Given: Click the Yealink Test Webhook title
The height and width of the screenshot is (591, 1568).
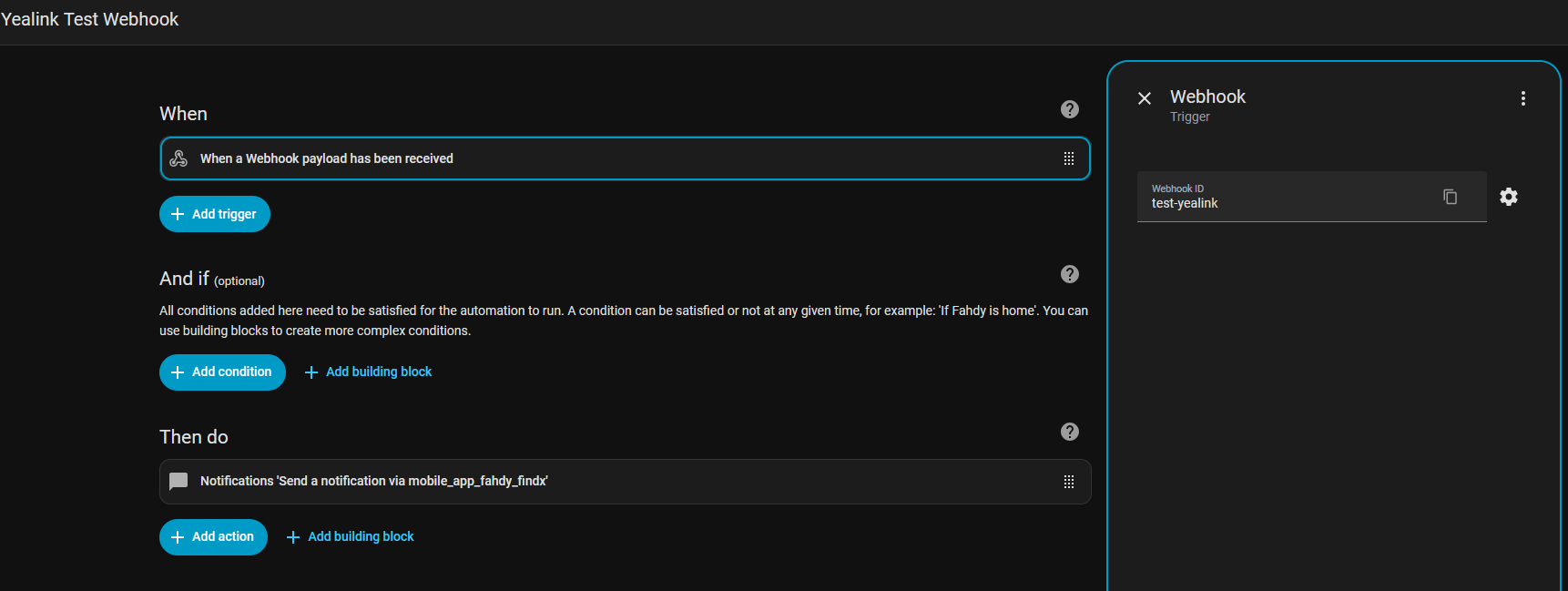Looking at the screenshot, I should [90, 19].
